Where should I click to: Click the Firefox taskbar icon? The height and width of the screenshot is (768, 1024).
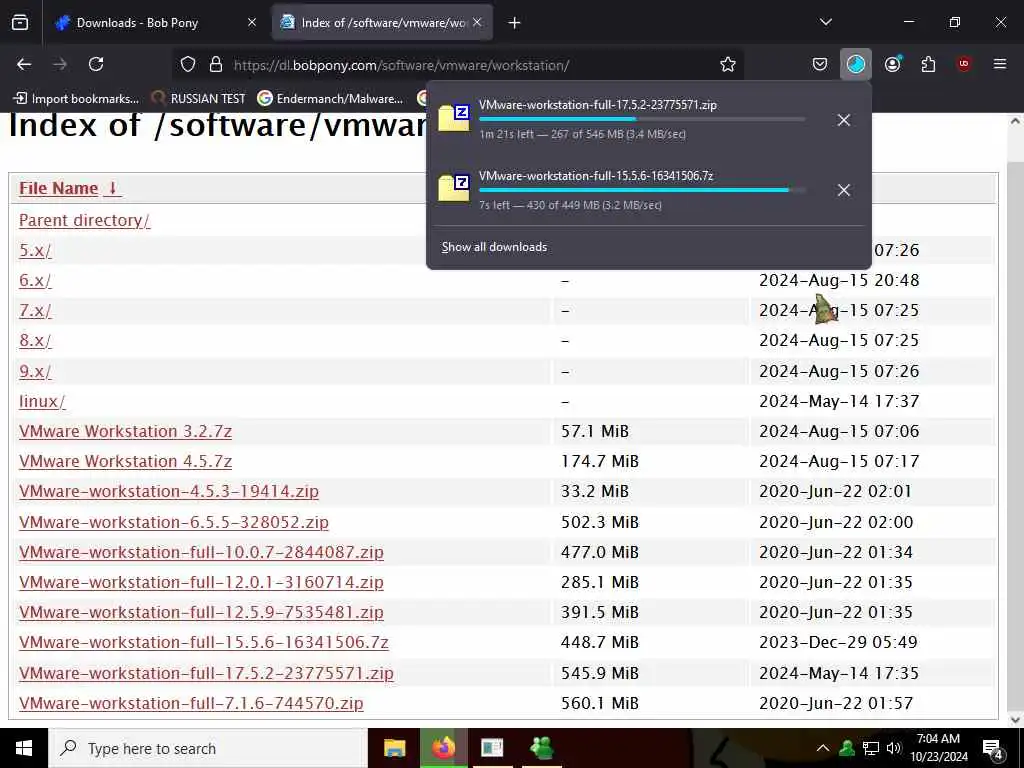[x=443, y=748]
